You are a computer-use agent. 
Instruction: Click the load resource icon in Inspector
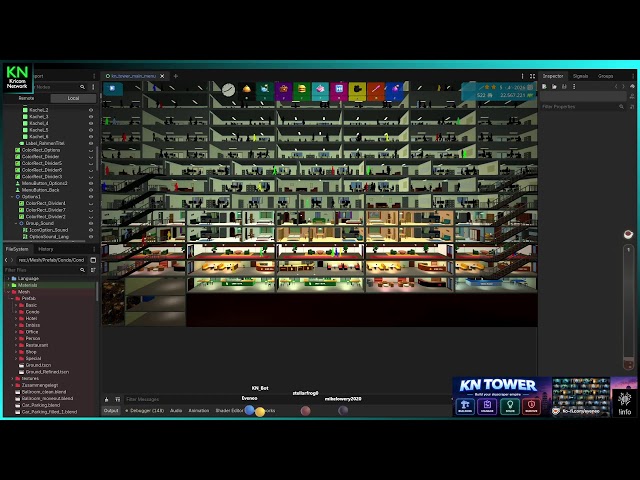[x=554, y=87]
